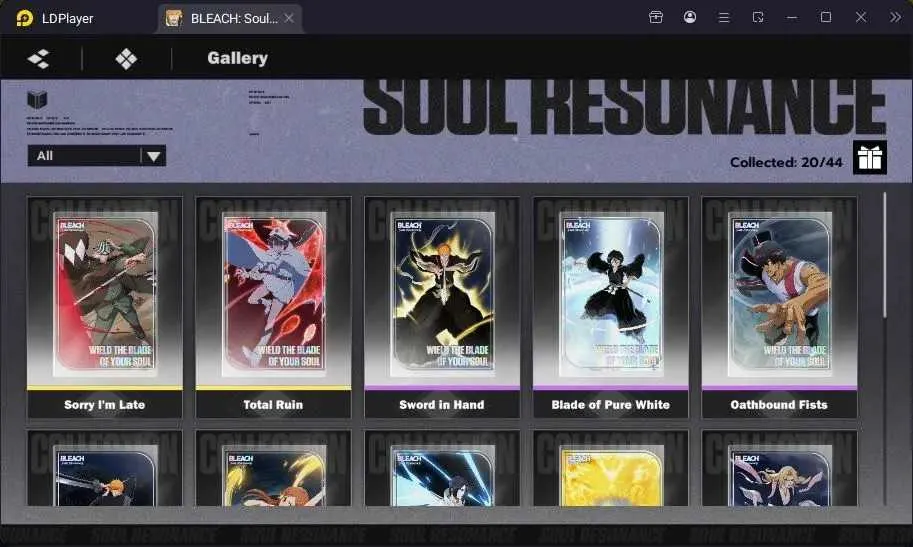
Task: Open the LDPlayer store icon in the title bar
Action: point(656,17)
